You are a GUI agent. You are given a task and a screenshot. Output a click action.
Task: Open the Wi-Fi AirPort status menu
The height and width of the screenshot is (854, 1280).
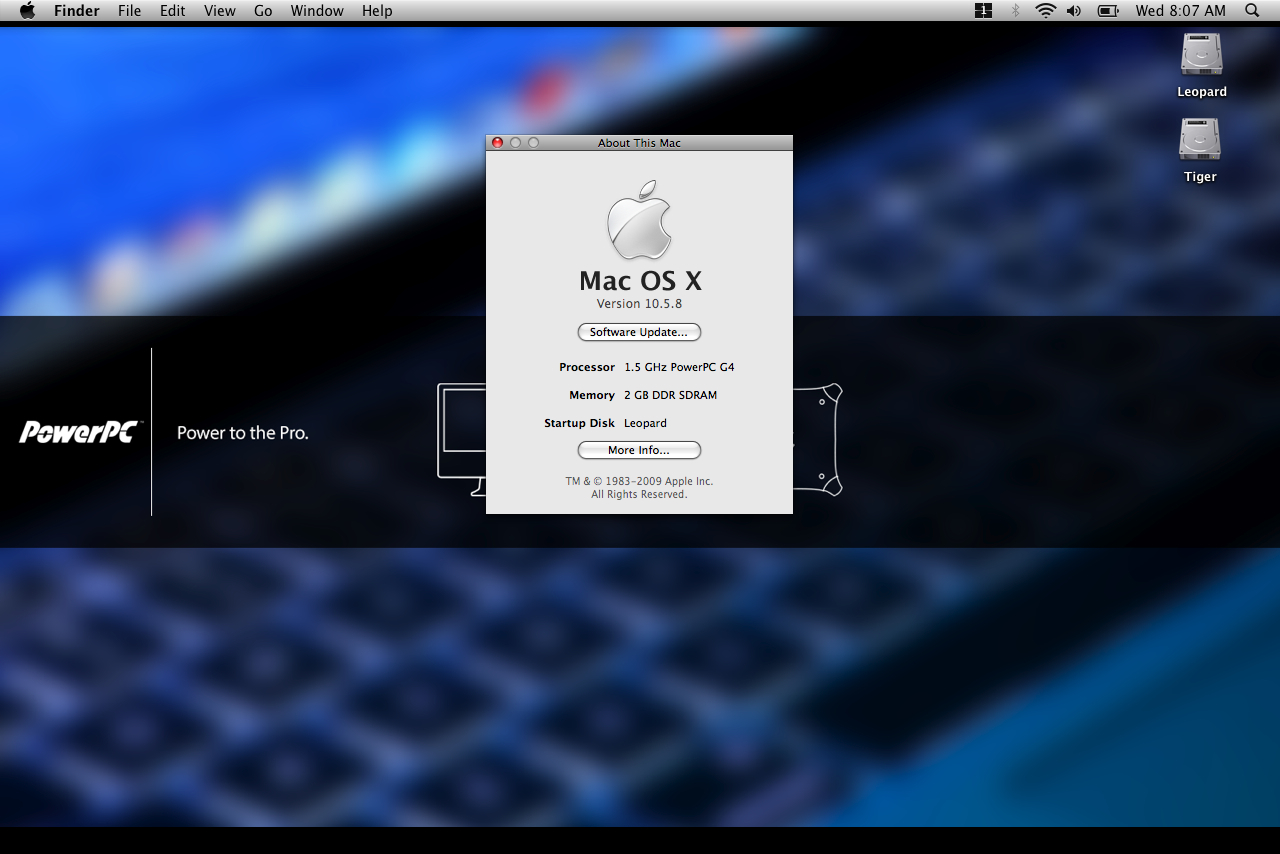(x=1046, y=11)
